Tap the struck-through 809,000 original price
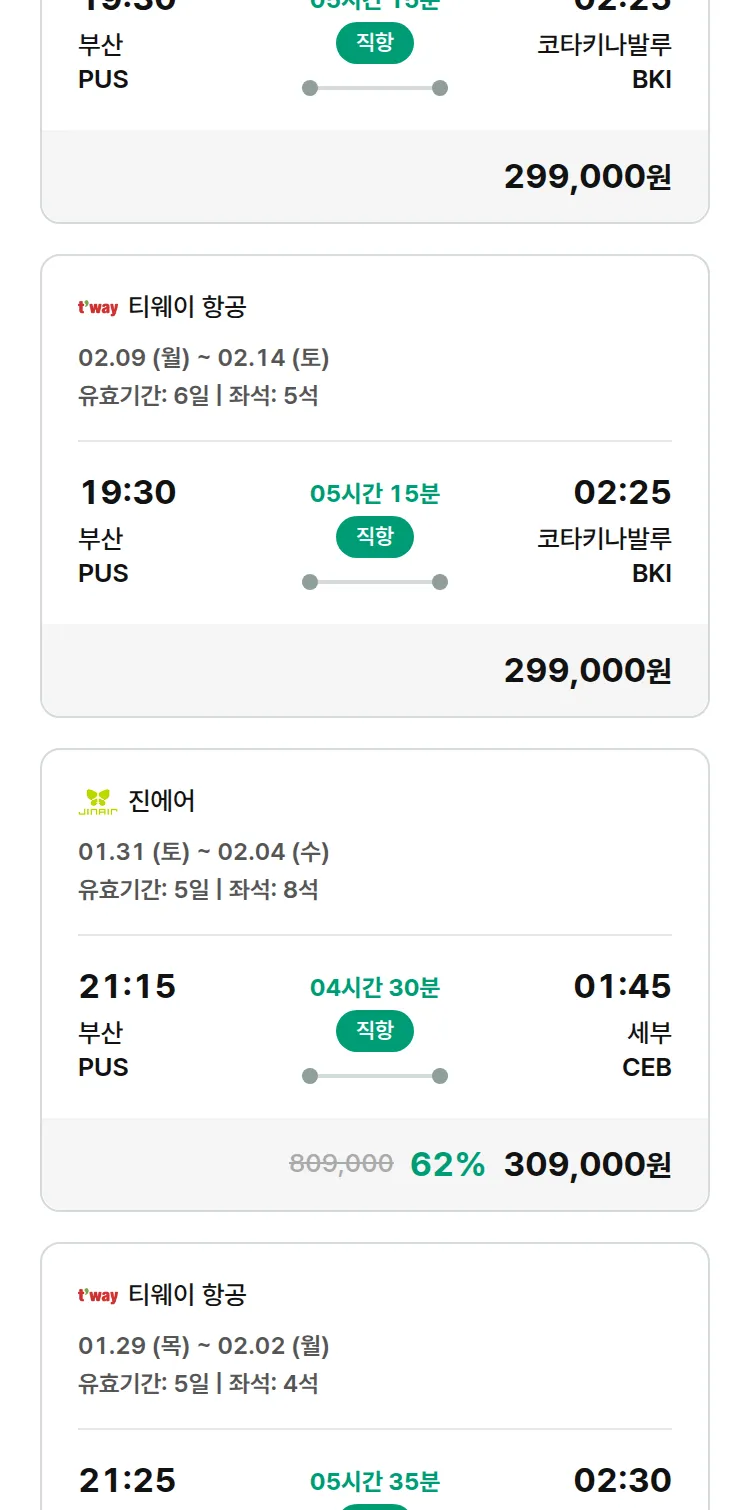 [341, 1163]
